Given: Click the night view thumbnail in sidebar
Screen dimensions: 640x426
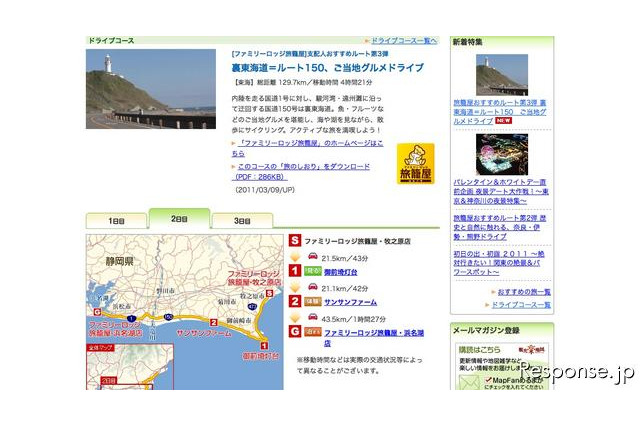Looking at the screenshot, I should (x=502, y=155).
